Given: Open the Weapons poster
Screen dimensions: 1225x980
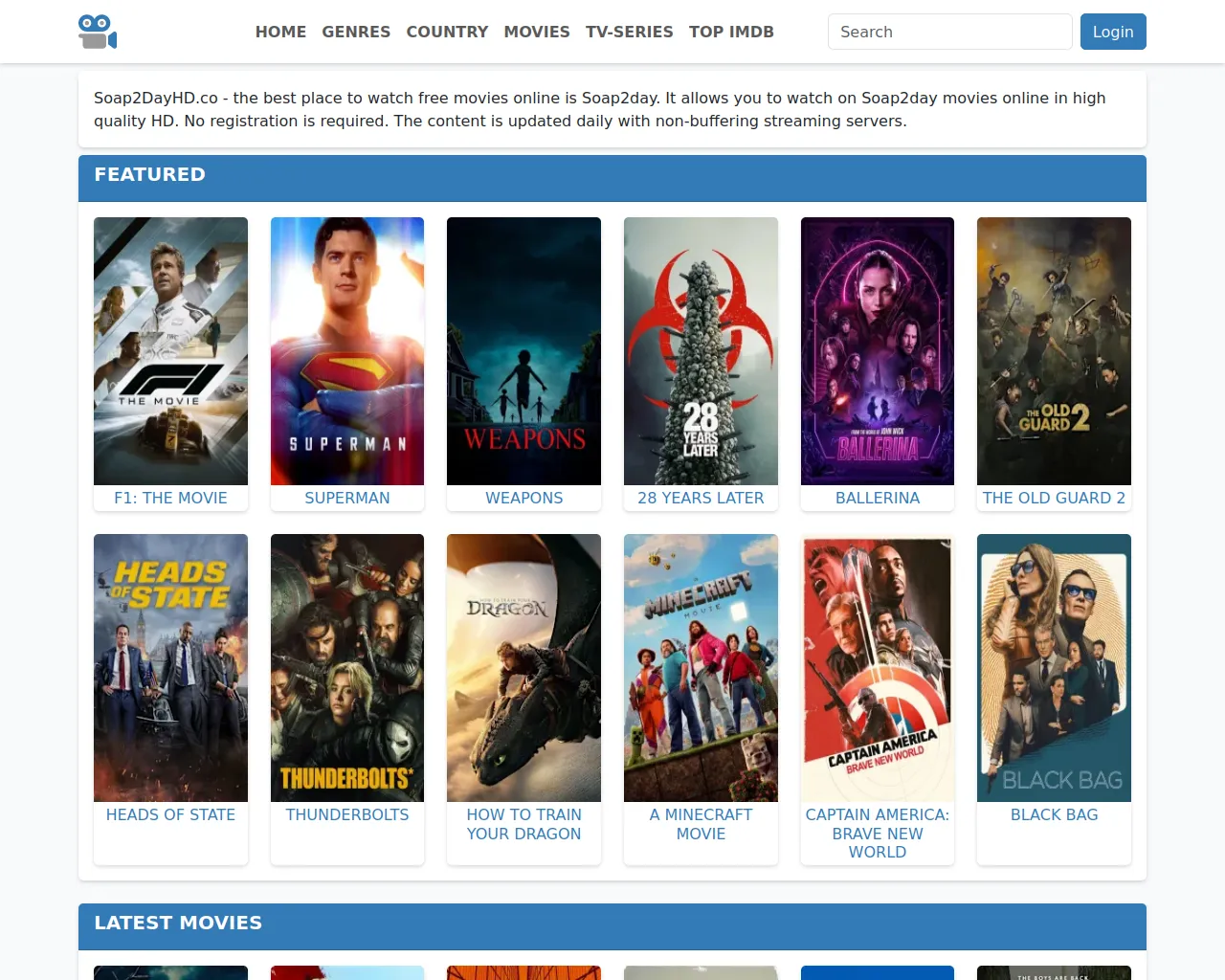Looking at the screenshot, I should pyautogui.click(x=523, y=351).
